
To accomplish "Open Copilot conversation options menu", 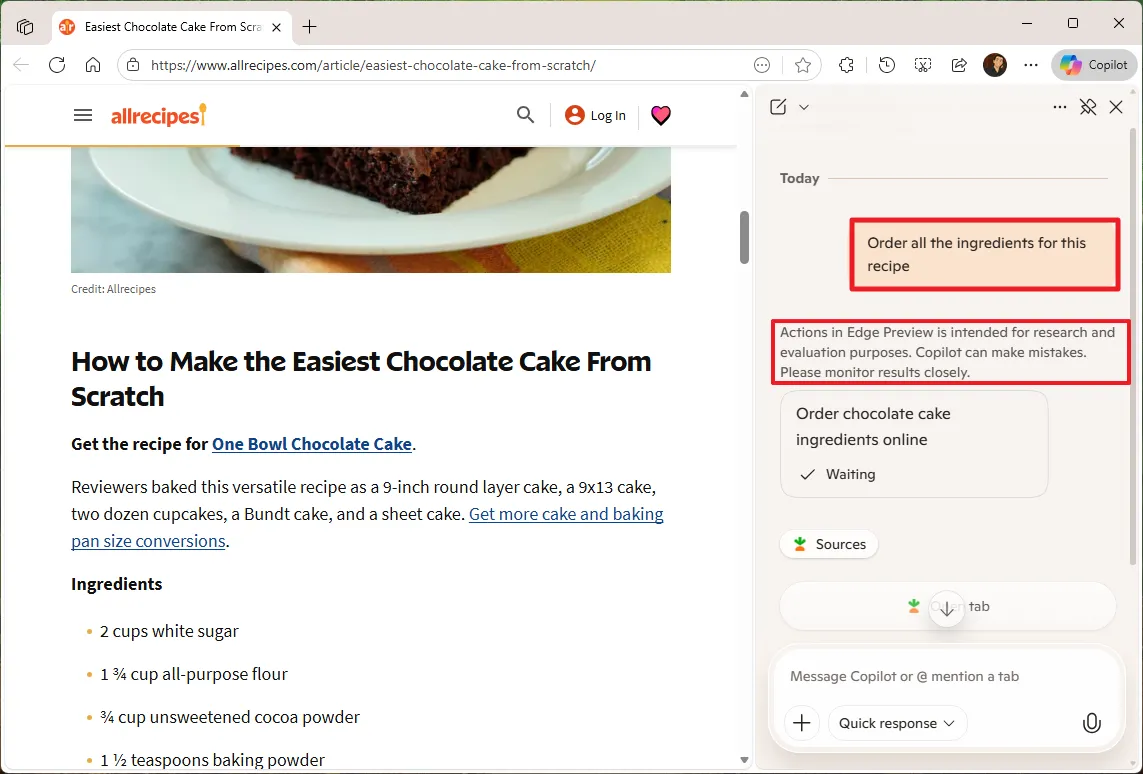I will (1059, 106).
